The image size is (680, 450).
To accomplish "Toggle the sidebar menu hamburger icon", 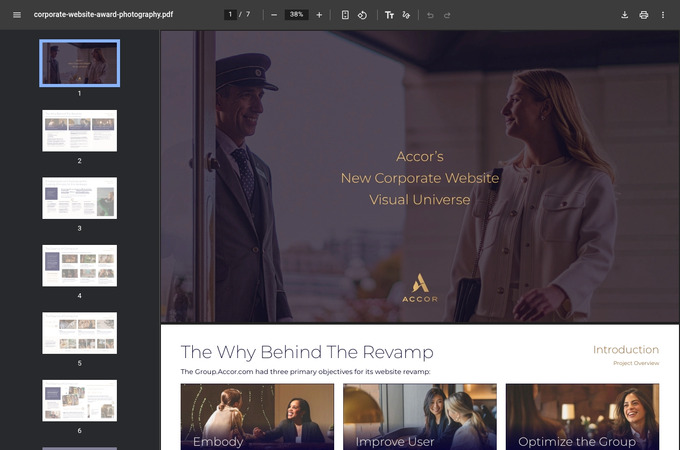I will tap(17, 15).
